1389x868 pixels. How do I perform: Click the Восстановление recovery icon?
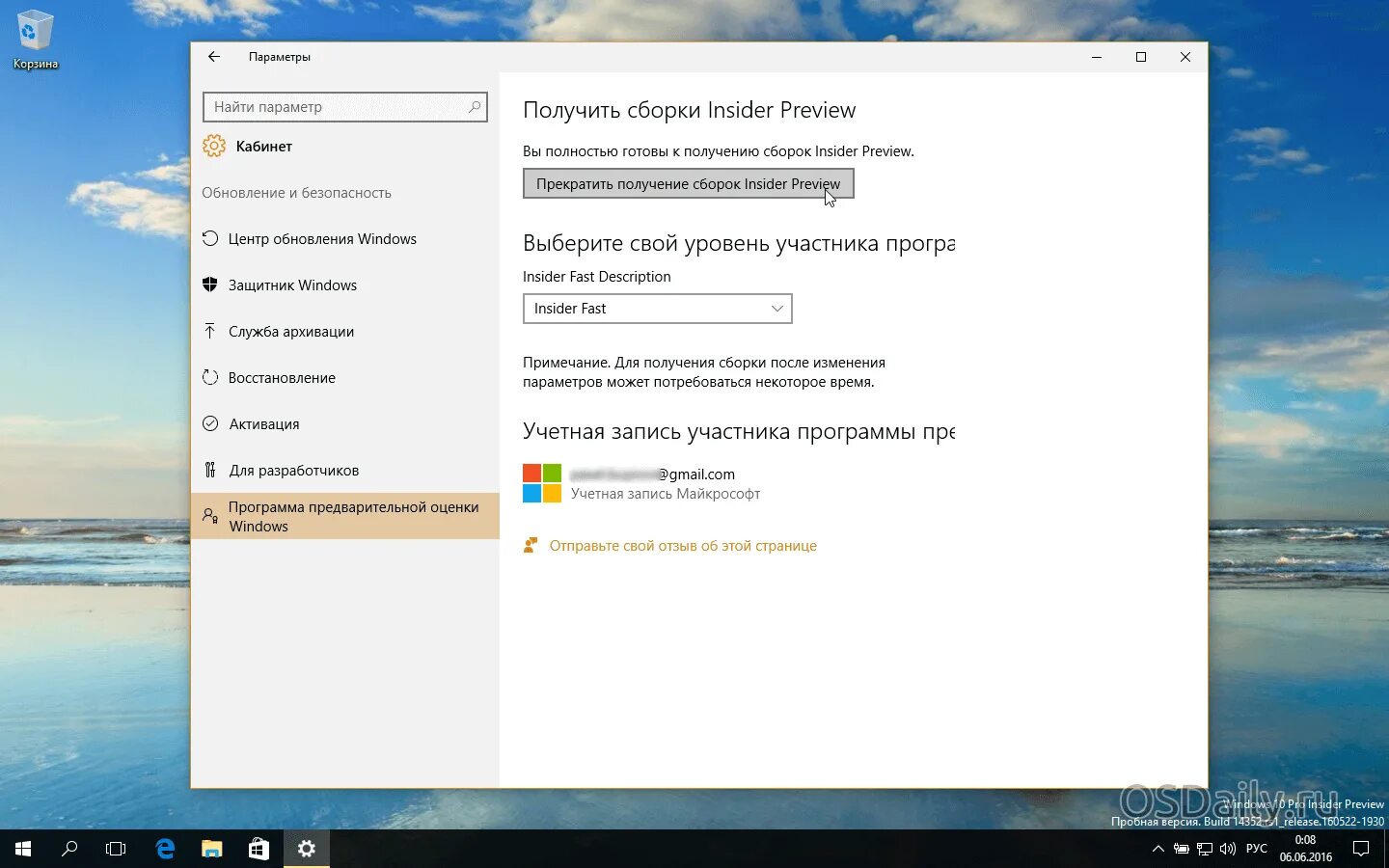pos(210,377)
